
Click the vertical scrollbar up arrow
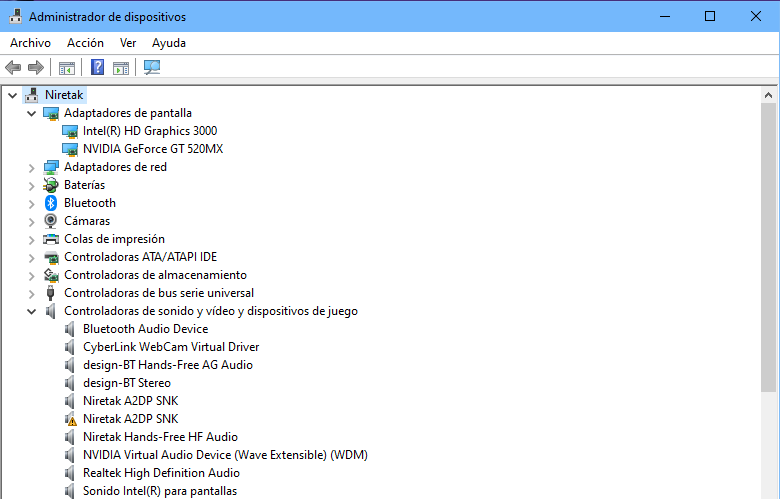pyautogui.click(x=768, y=95)
